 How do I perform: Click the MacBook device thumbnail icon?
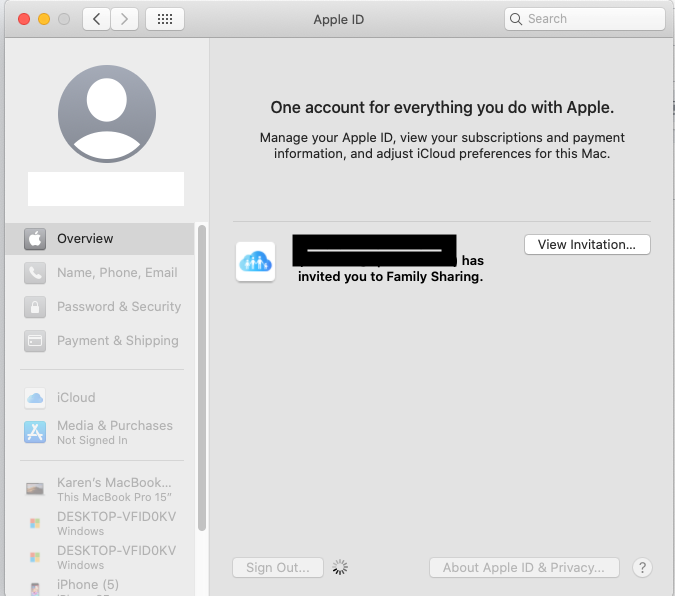pos(35,489)
